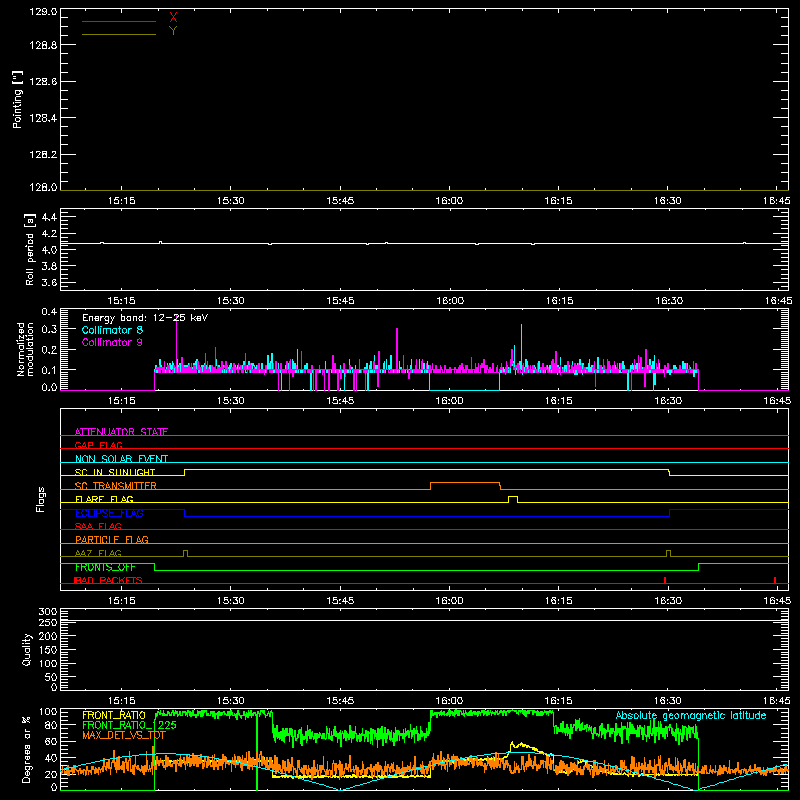Click the Pointing axis title

[x=17, y=99]
